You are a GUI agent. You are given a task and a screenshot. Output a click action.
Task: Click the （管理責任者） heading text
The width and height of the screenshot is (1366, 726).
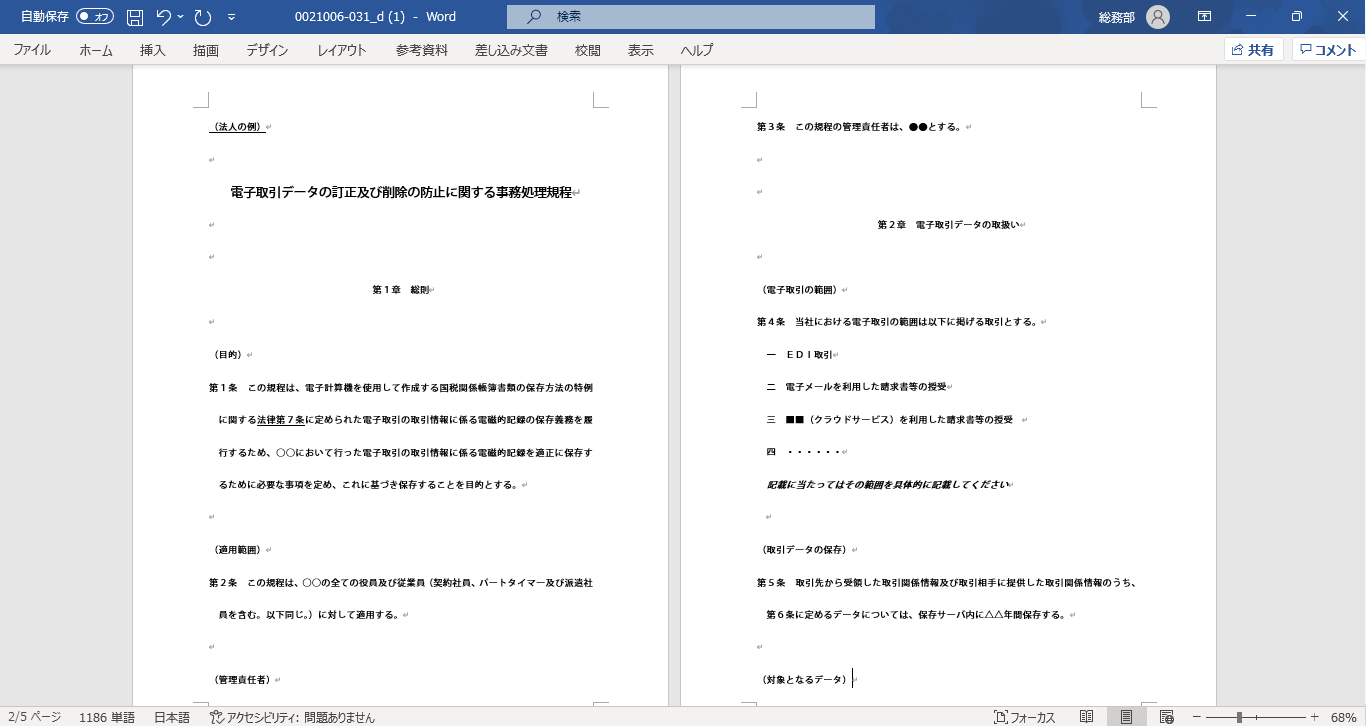(241, 680)
